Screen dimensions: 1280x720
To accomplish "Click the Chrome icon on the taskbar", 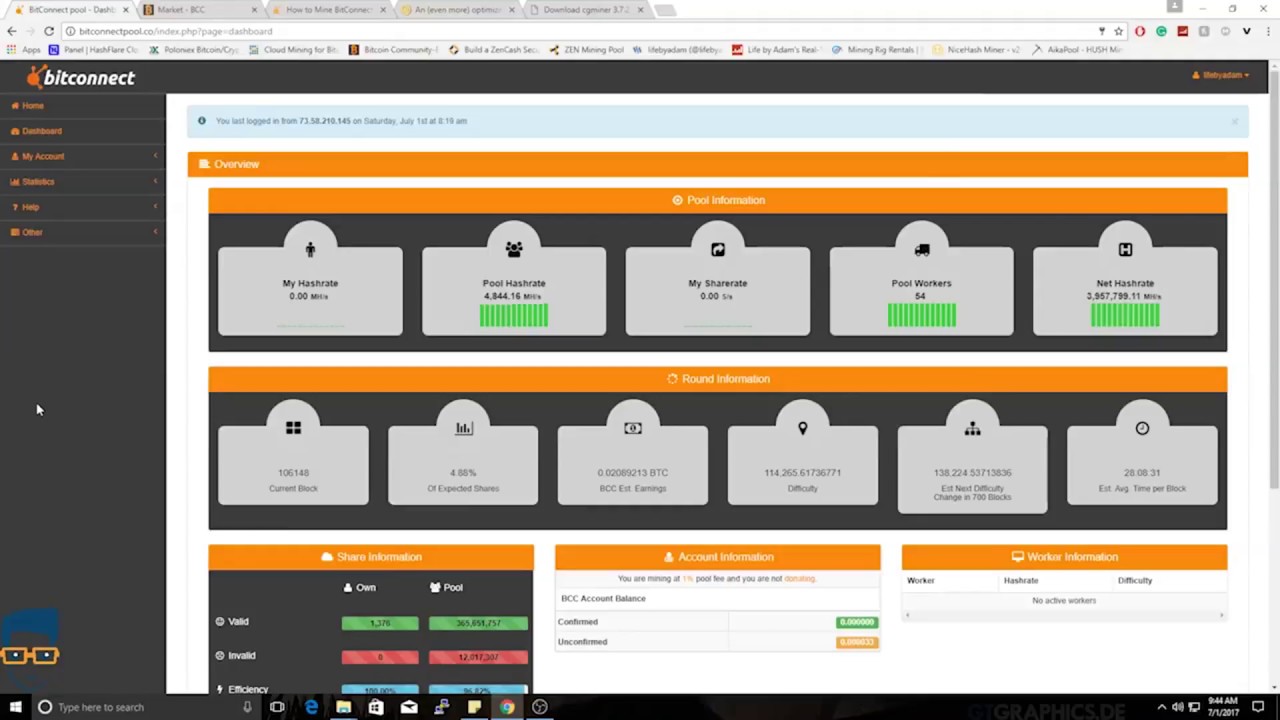I will click(507, 707).
